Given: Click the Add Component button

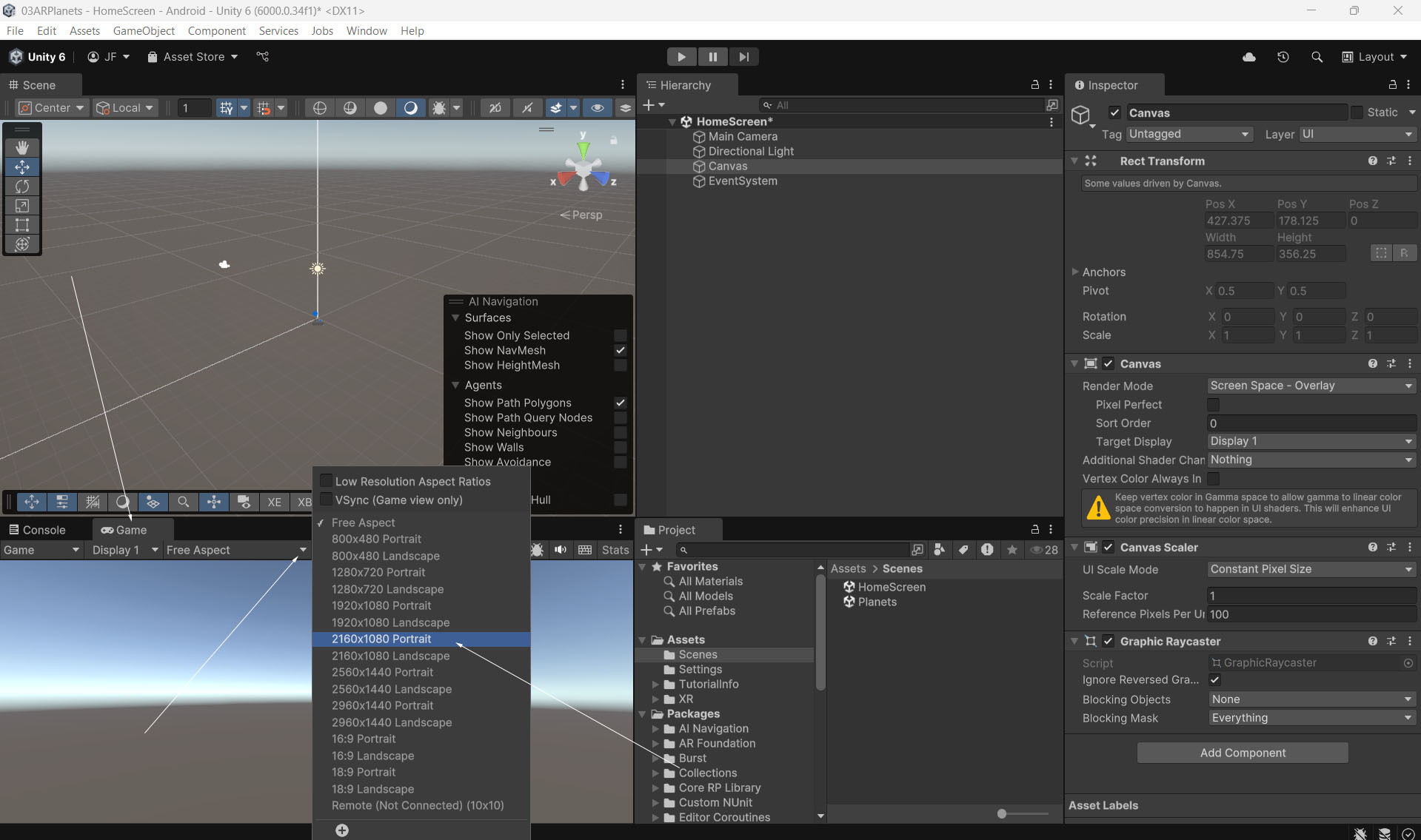Looking at the screenshot, I should (1242, 753).
